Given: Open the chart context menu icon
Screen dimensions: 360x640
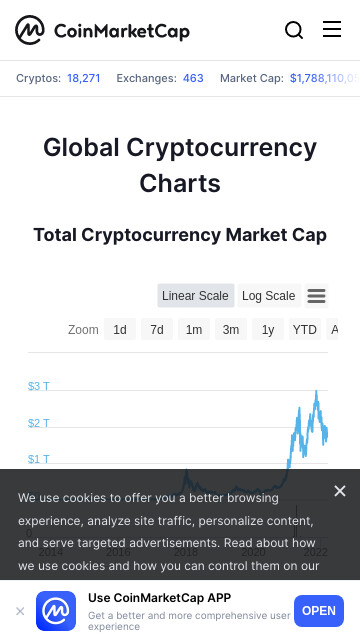Looking at the screenshot, I should [316, 296].
